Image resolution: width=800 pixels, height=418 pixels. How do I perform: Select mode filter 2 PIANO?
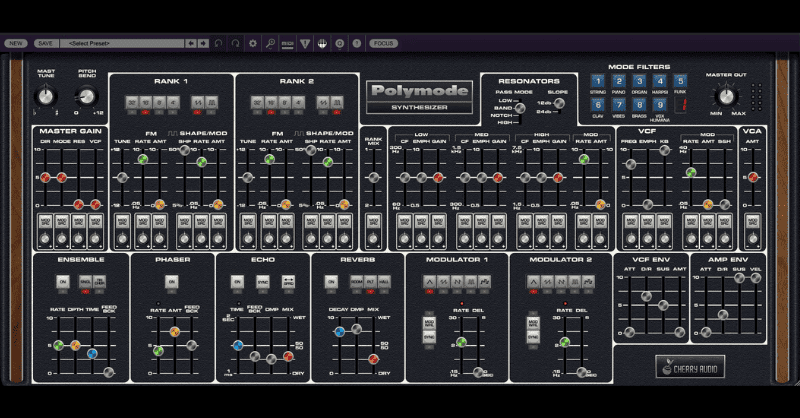pyautogui.click(x=618, y=81)
